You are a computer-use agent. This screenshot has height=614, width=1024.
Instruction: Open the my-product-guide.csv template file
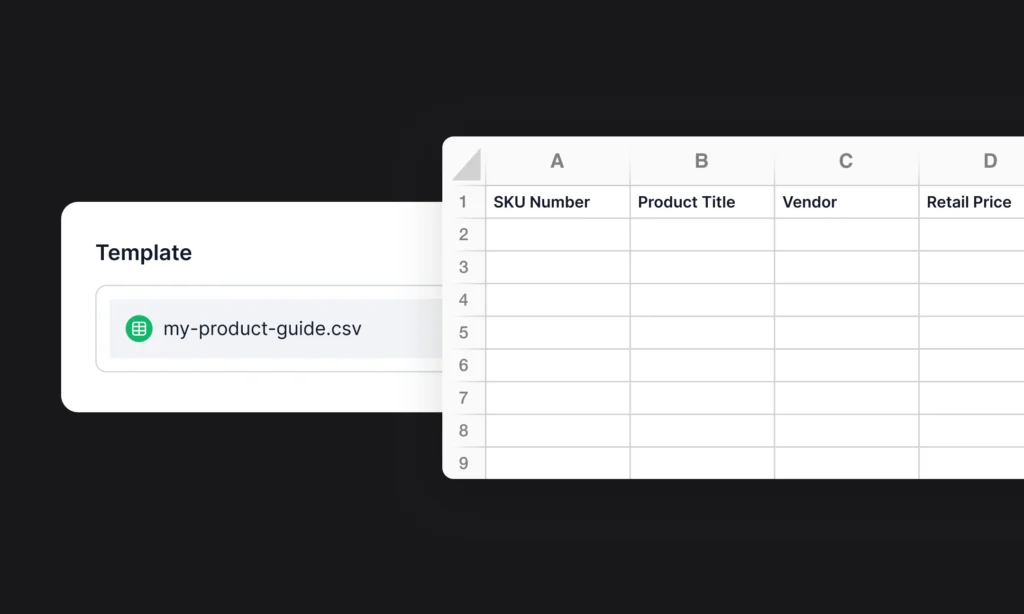[262, 328]
